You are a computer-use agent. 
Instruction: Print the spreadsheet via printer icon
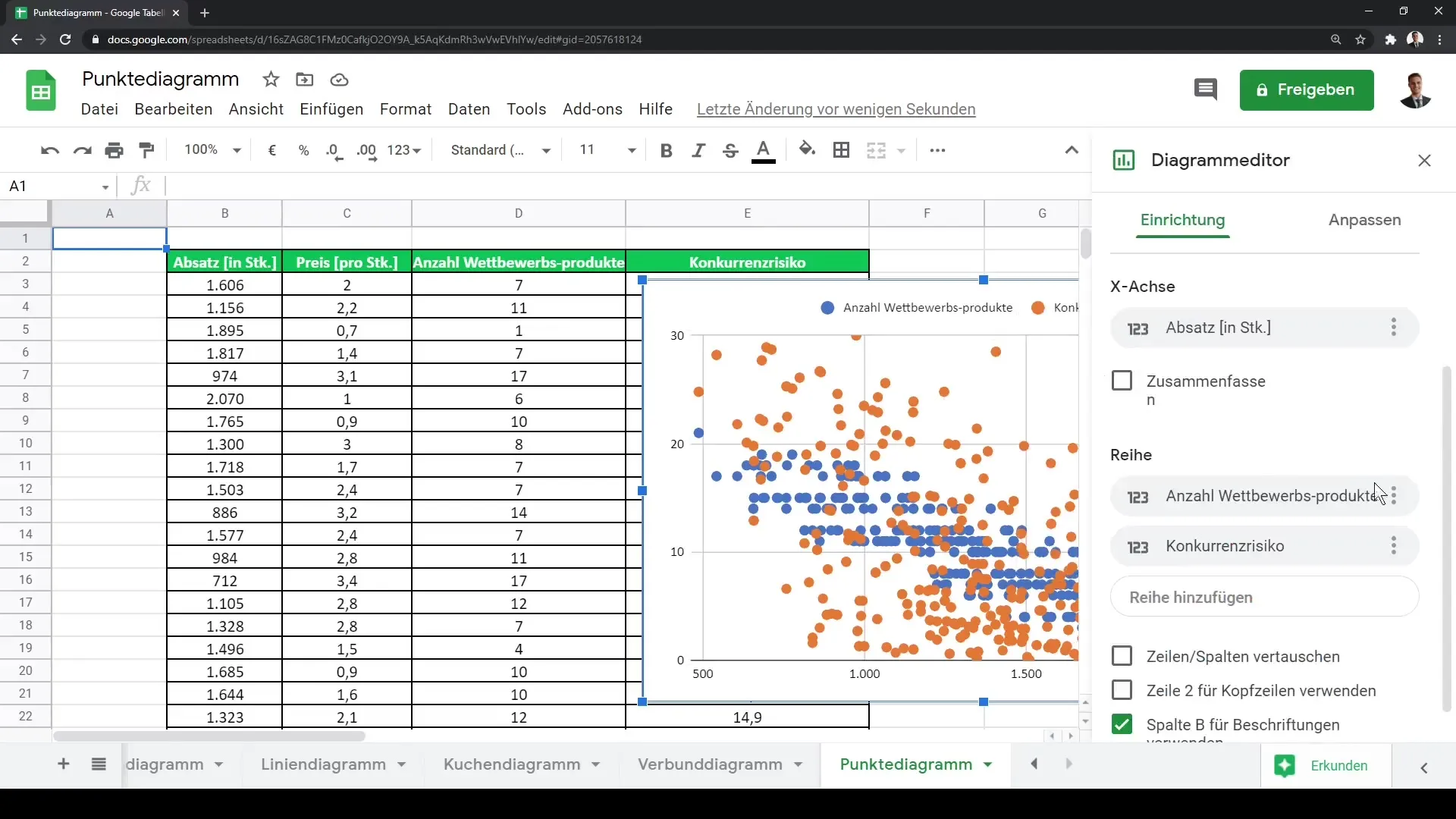coord(114,150)
